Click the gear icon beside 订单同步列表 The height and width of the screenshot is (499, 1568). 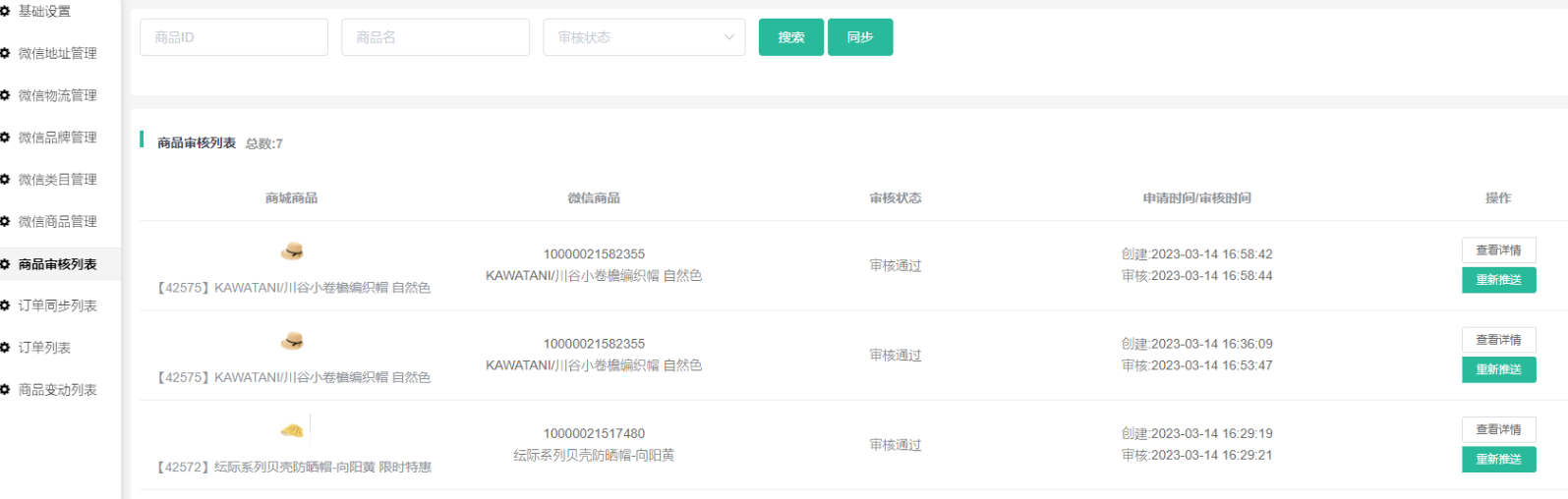5,305
